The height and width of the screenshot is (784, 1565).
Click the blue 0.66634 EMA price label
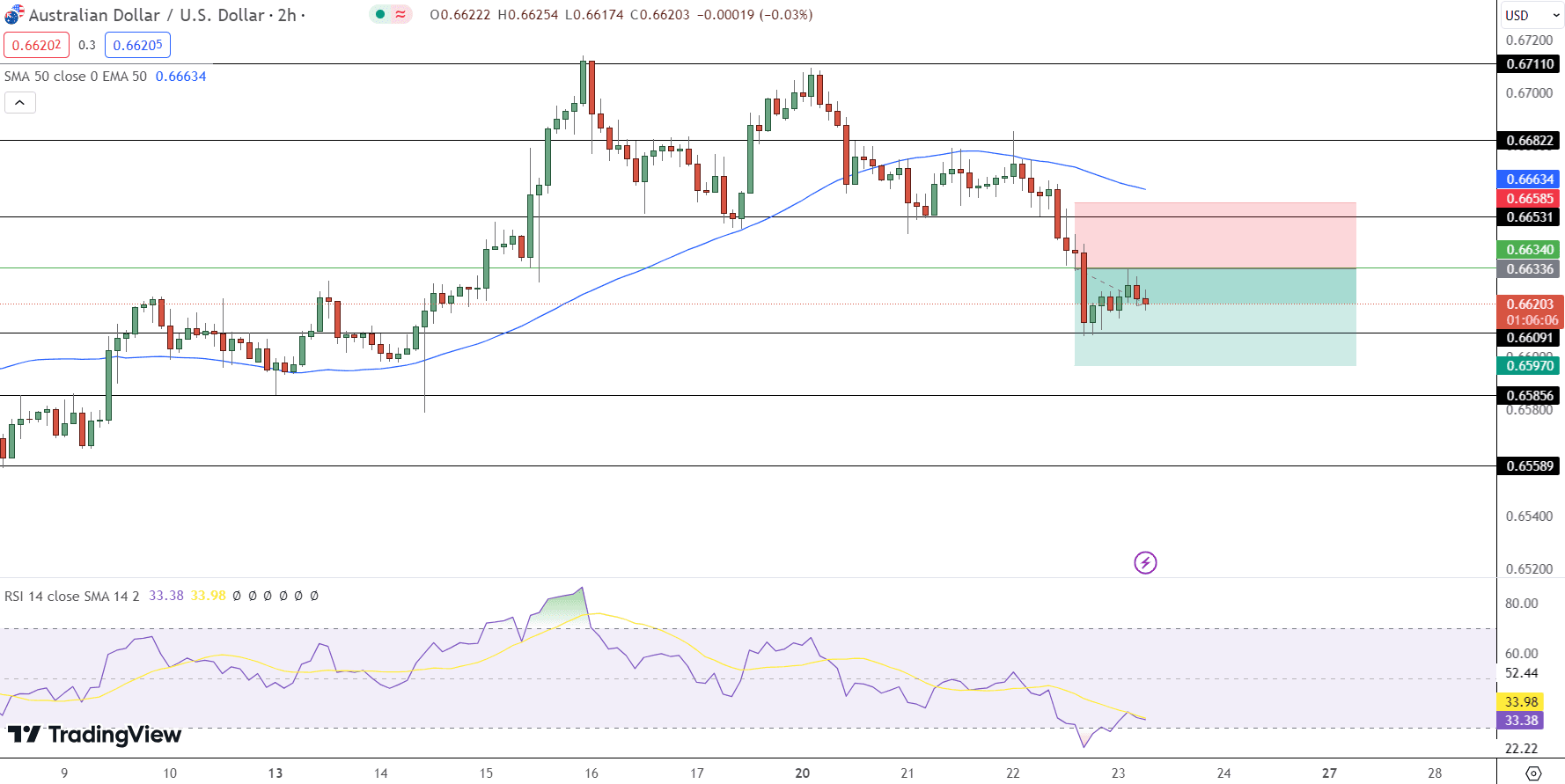(x=1530, y=180)
